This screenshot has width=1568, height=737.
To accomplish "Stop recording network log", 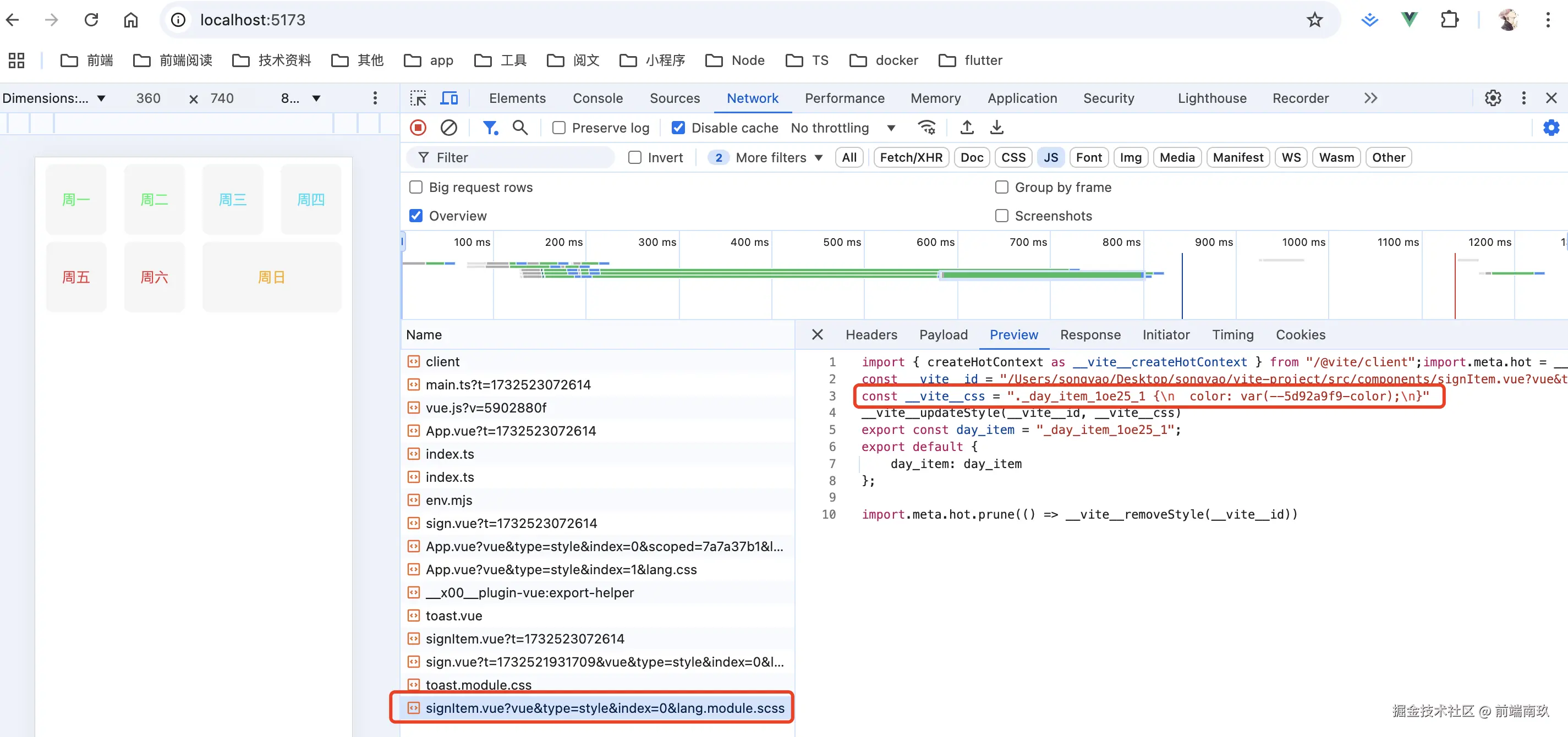I will pyautogui.click(x=418, y=128).
